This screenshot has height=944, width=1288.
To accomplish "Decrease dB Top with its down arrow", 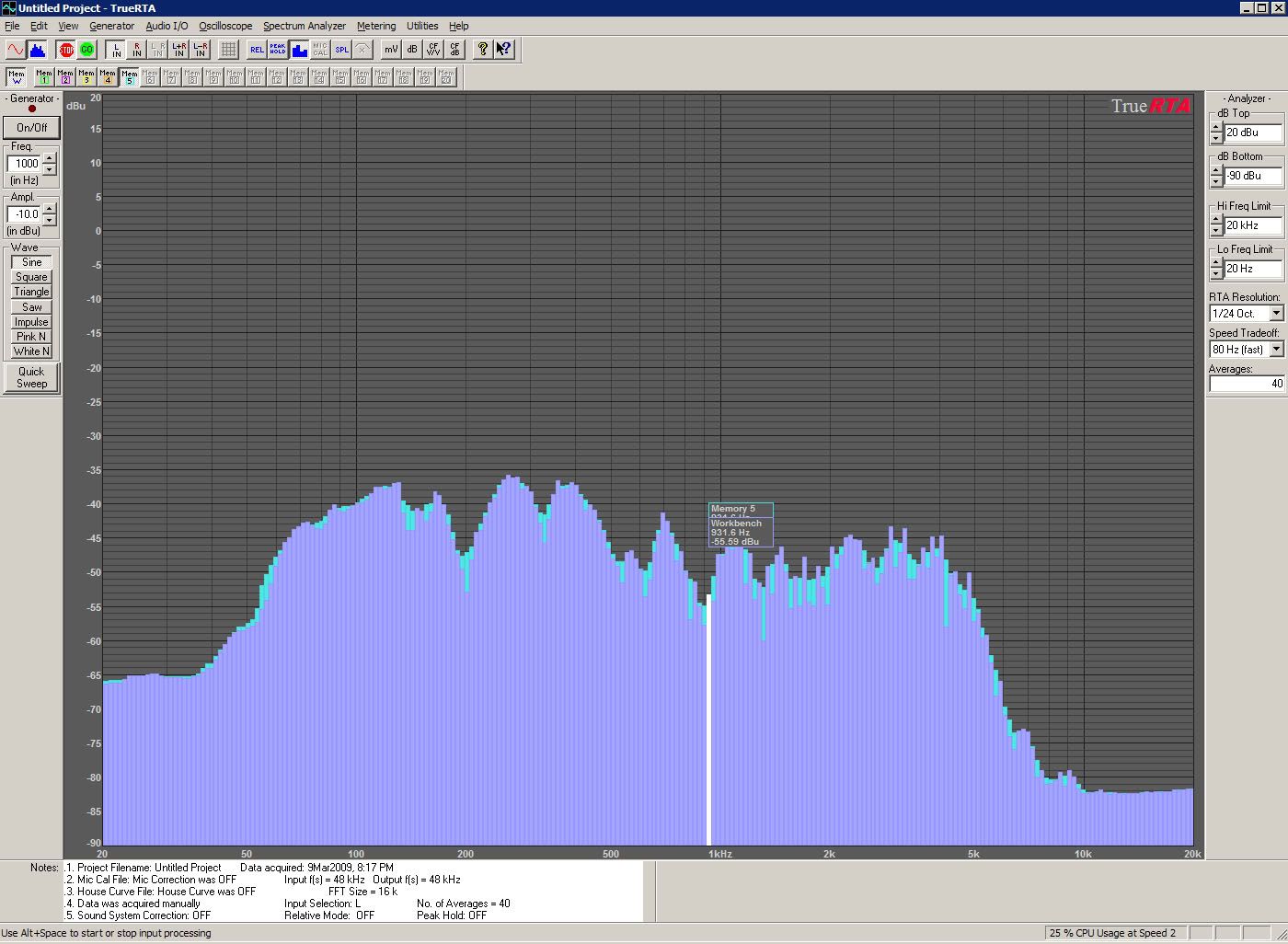I will click(x=1216, y=138).
